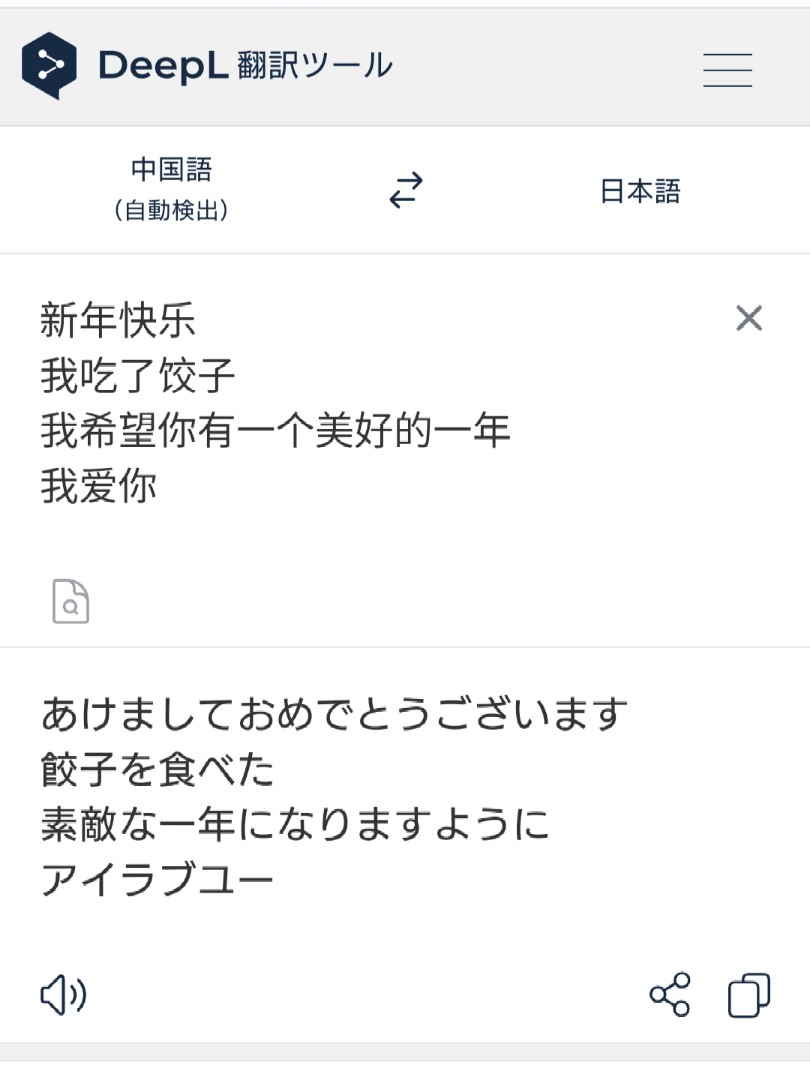Screen dimensions: 810x1080
Task: Play translation audio with speaker icon
Action: coord(63,995)
